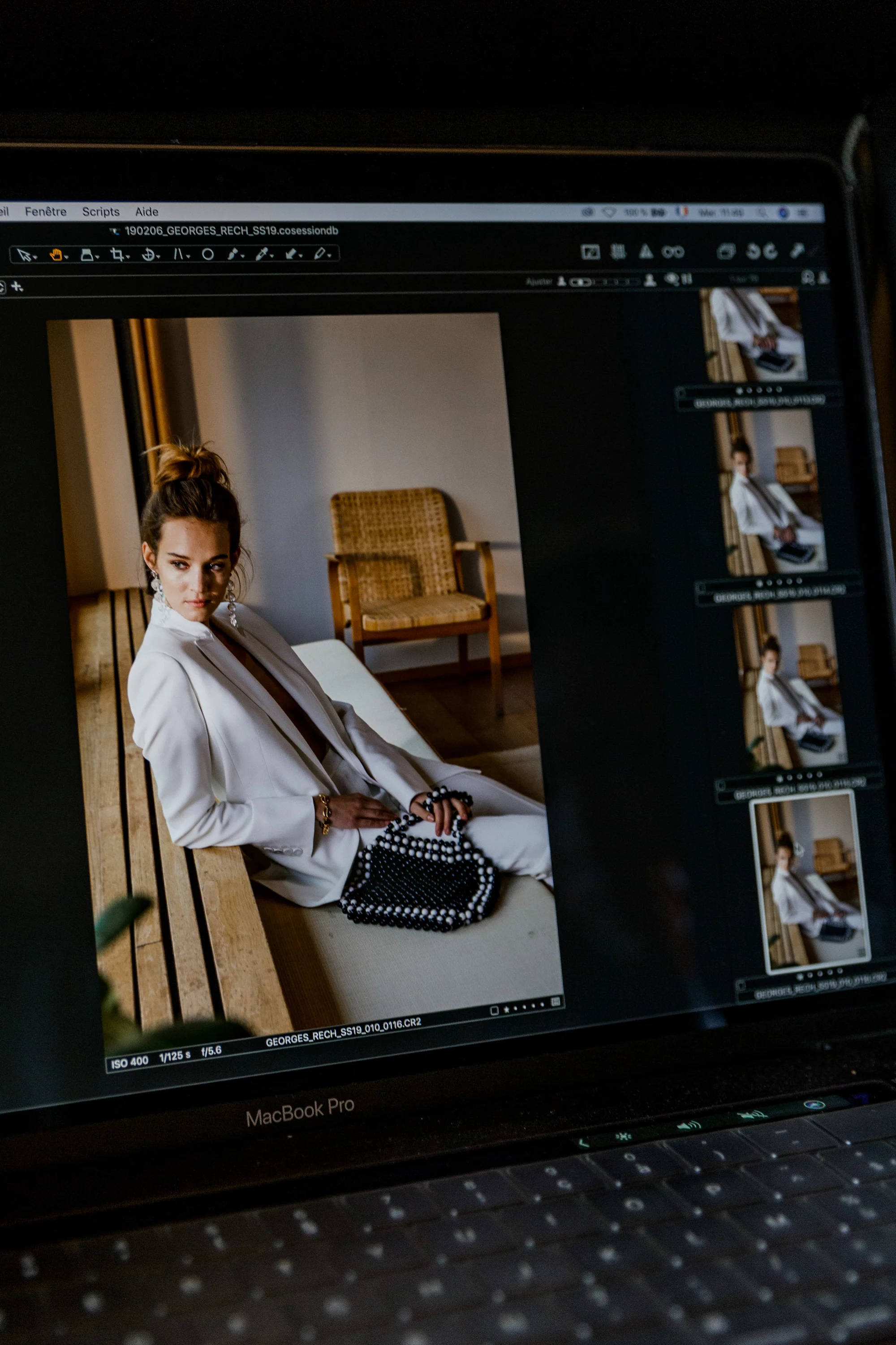Activate the orange Pan hand tool
Screen dimensions: 896x1345
(x=56, y=255)
